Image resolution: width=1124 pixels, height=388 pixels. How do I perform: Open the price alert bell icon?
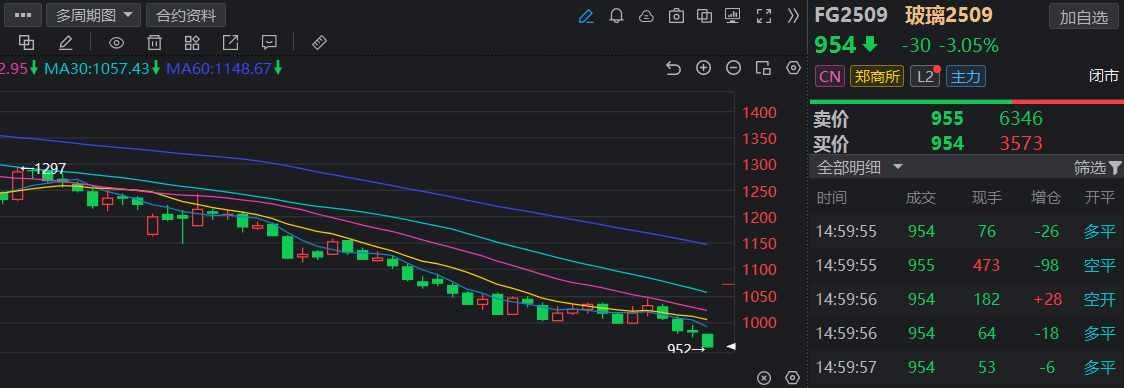pyautogui.click(x=616, y=16)
